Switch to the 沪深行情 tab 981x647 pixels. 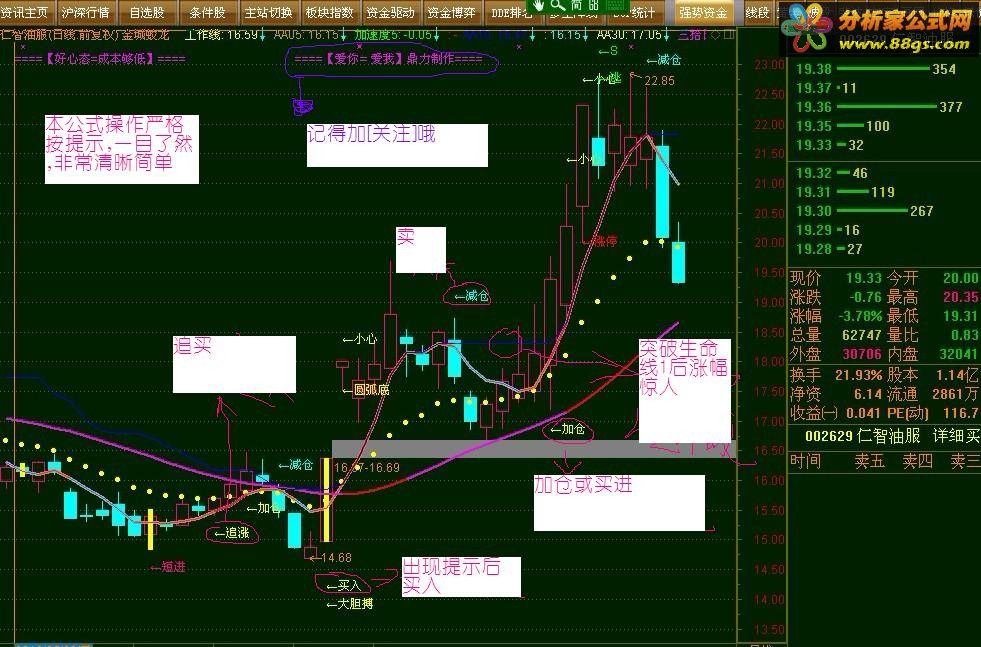pyautogui.click(x=86, y=13)
